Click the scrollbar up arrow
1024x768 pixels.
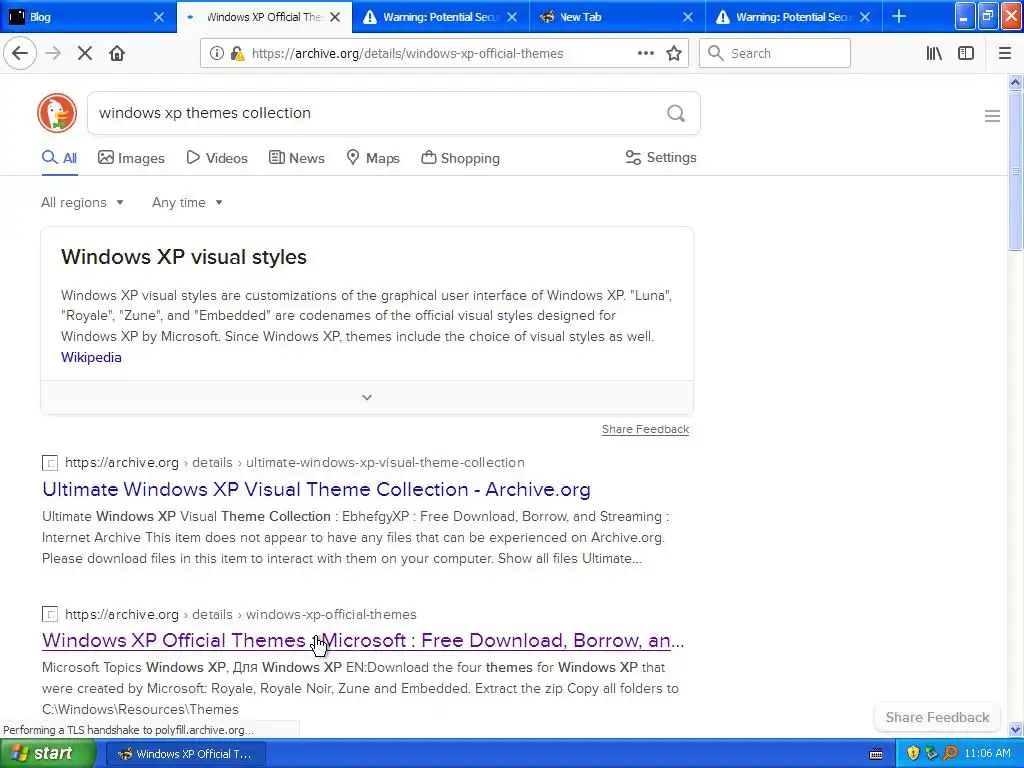[1015, 82]
